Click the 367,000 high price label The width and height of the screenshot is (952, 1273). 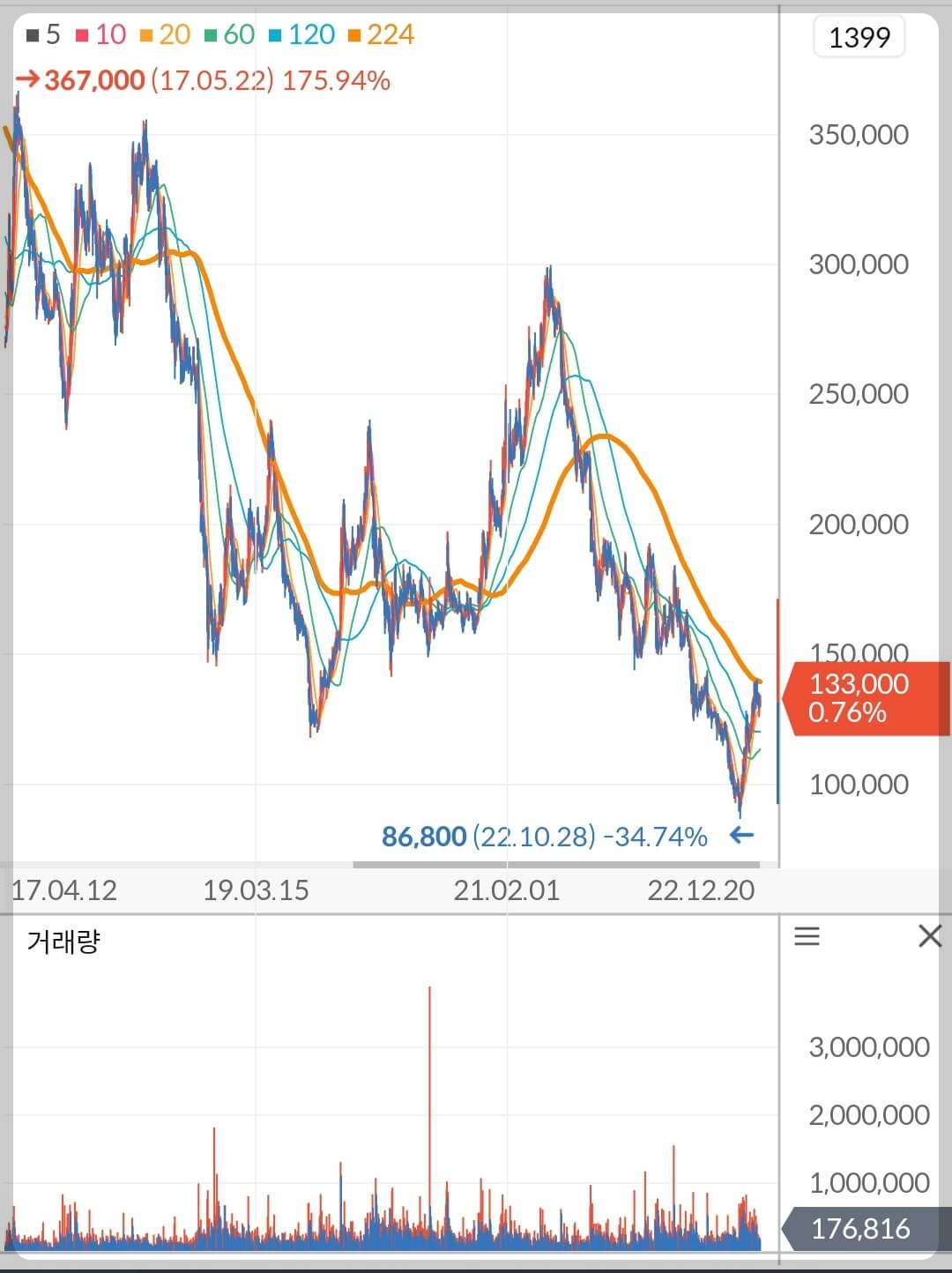tap(94, 80)
